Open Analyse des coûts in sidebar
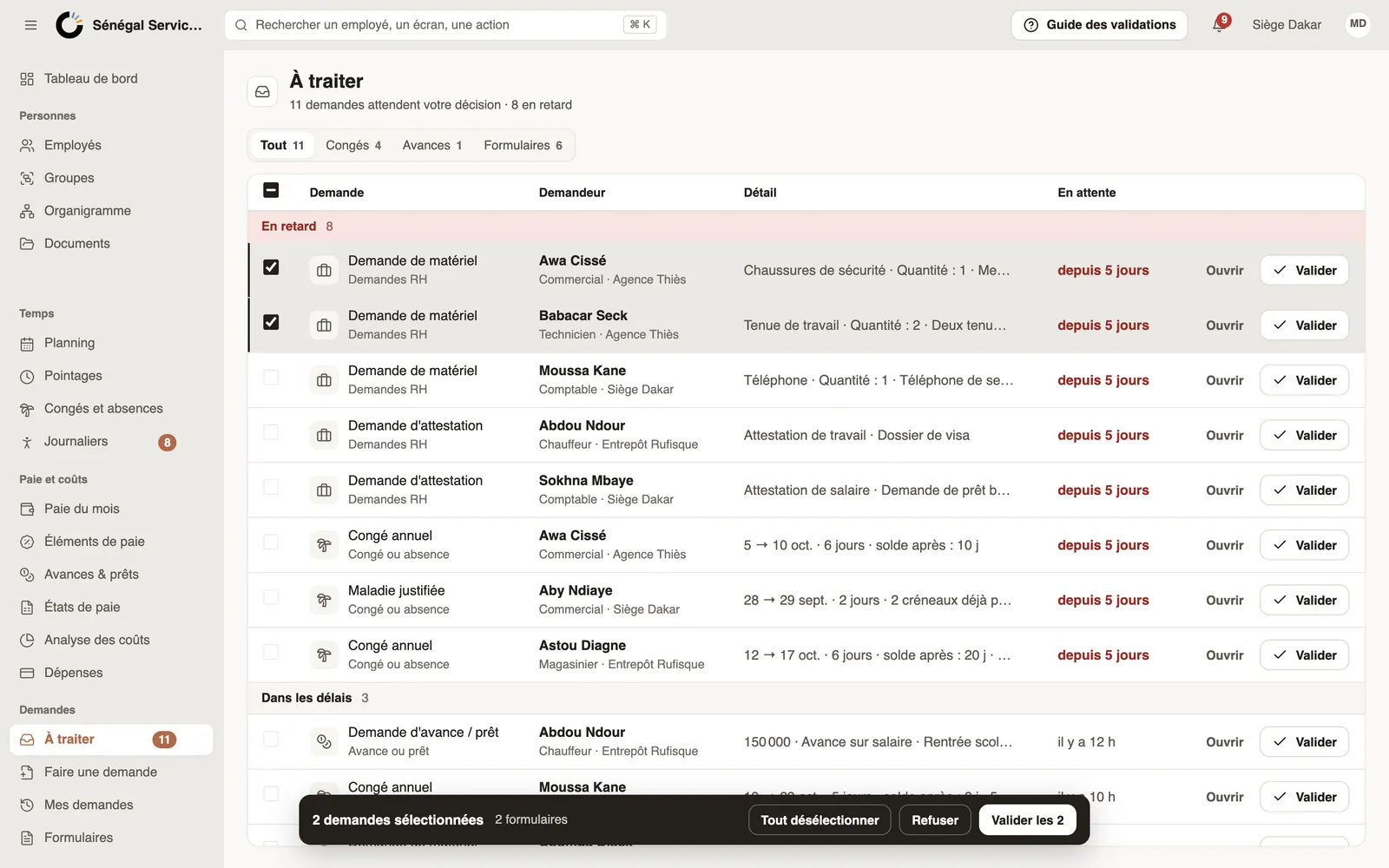This screenshot has height=868, width=1389. [111, 640]
